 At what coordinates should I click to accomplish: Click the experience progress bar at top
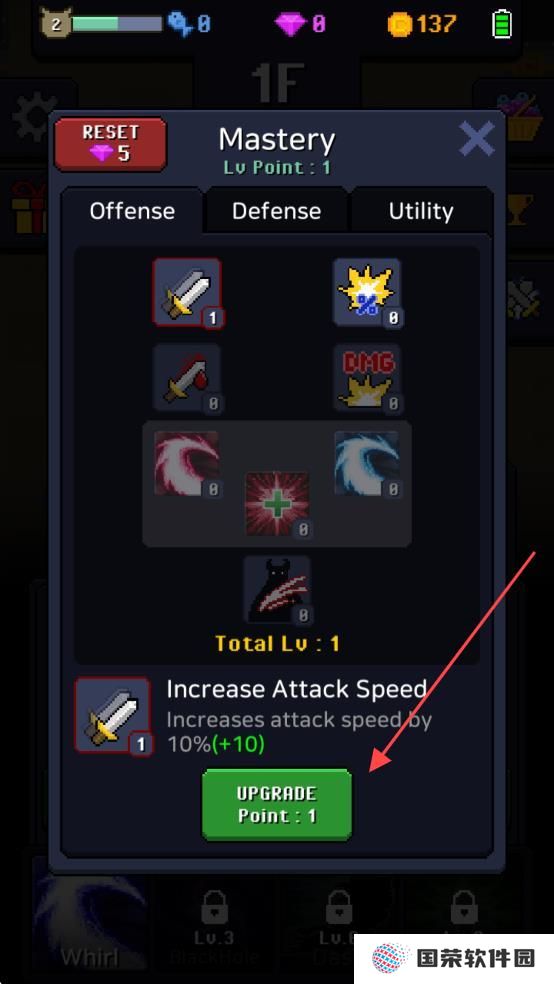[117, 24]
